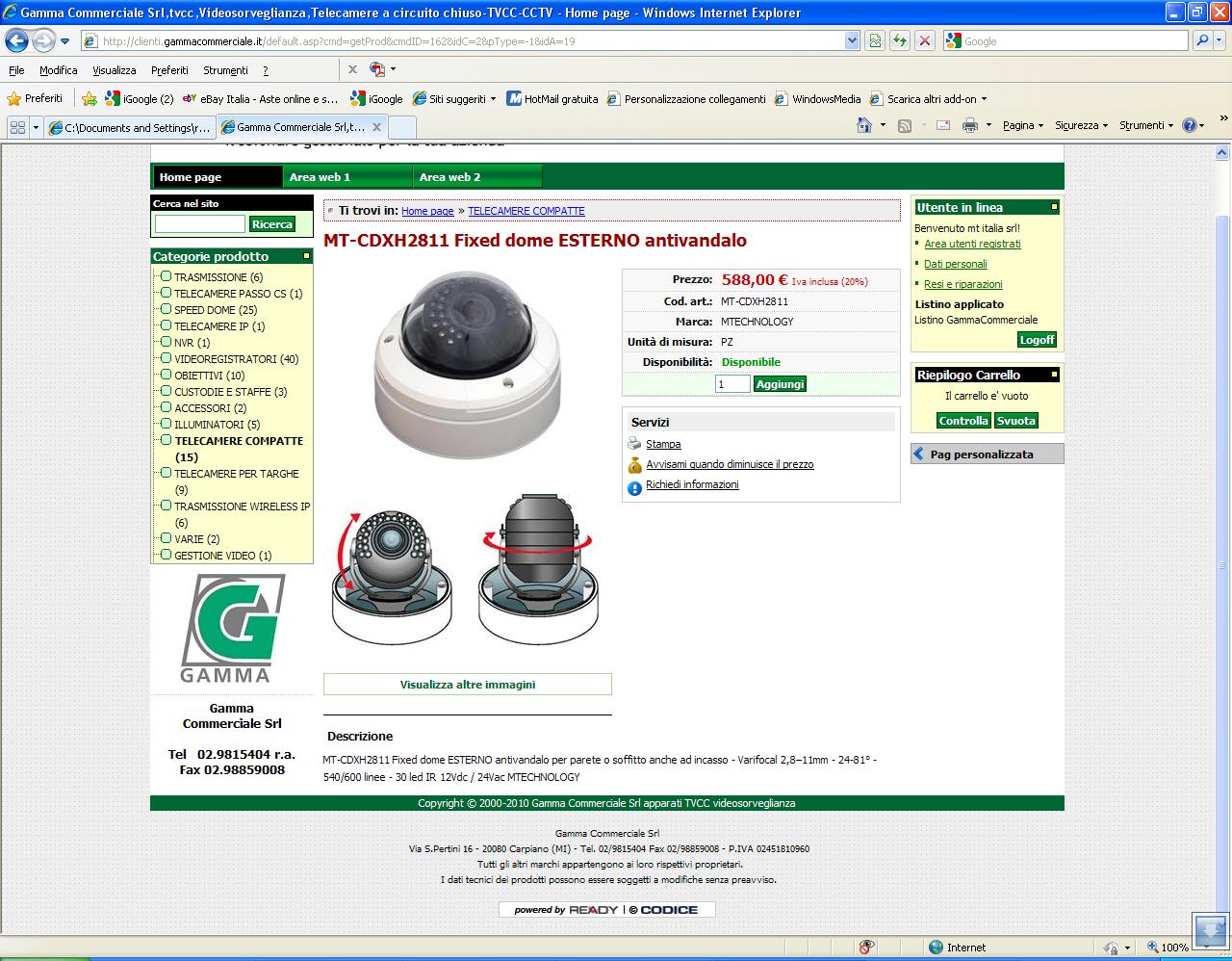
Task: Go forward with the browser Forward arrow
Action: click(x=43, y=40)
